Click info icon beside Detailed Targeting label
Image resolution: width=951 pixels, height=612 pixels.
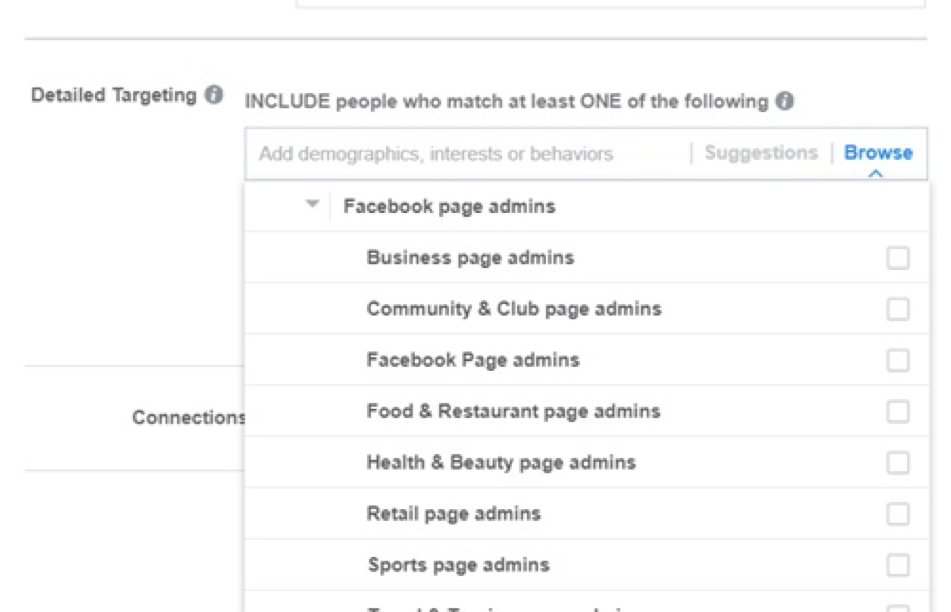click(x=213, y=95)
